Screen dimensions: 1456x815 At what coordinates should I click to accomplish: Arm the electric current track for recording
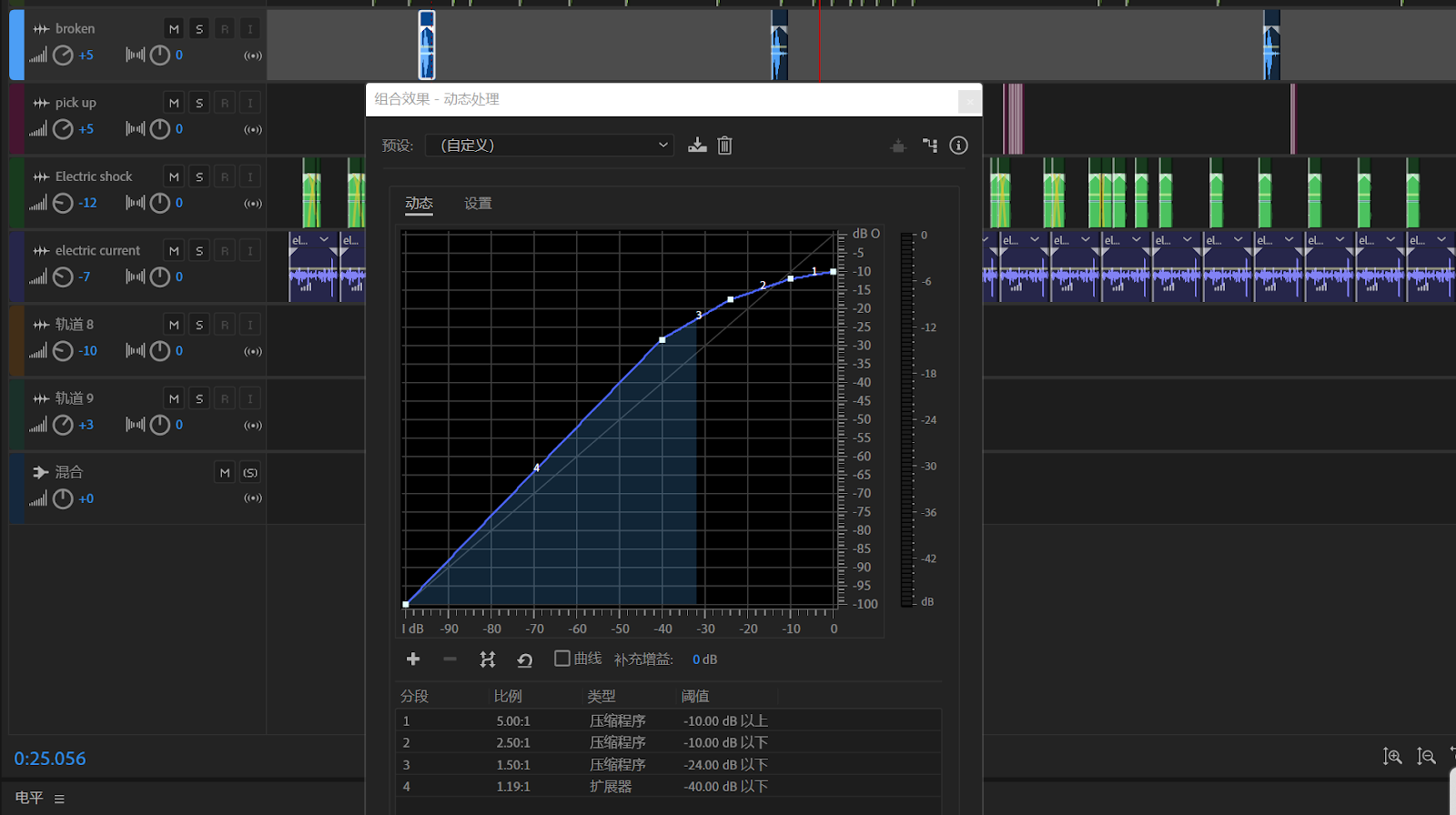[225, 250]
